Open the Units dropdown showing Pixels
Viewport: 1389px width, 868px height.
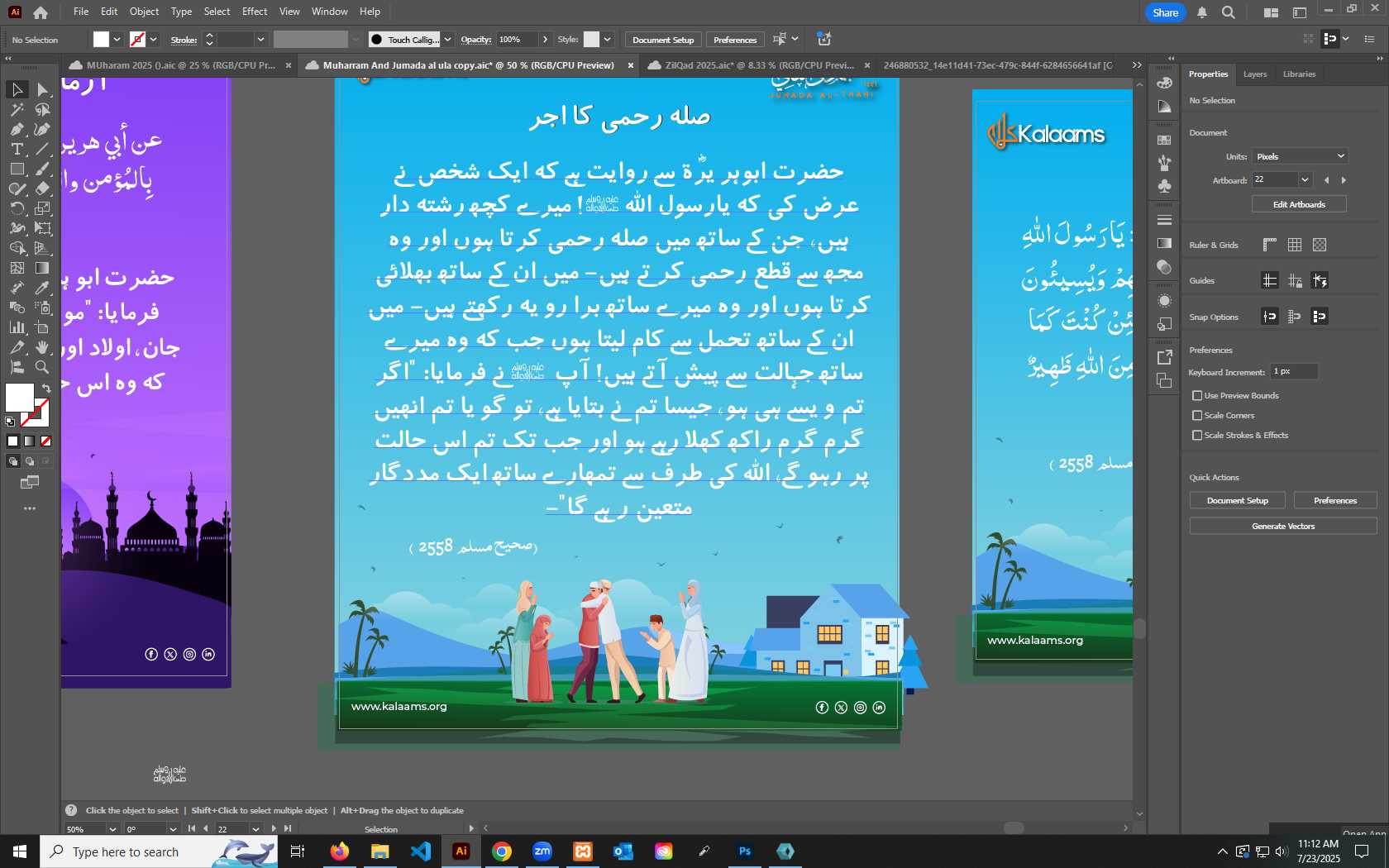(1301, 156)
